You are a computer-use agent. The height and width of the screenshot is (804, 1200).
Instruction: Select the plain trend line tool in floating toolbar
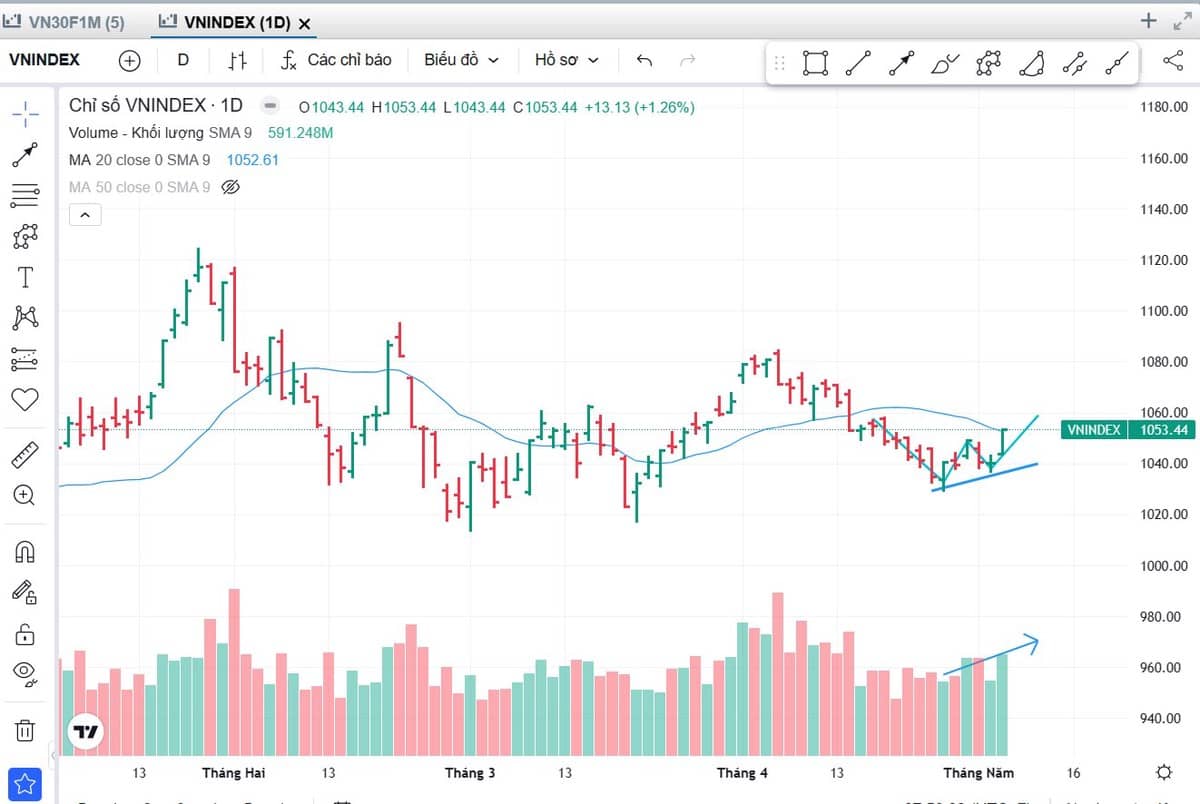coord(858,64)
